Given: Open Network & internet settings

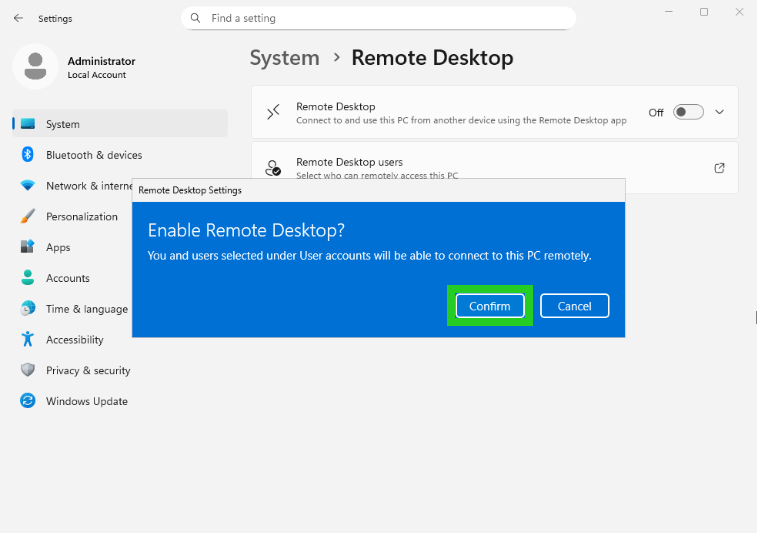Looking at the screenshot, I should 72,185.
